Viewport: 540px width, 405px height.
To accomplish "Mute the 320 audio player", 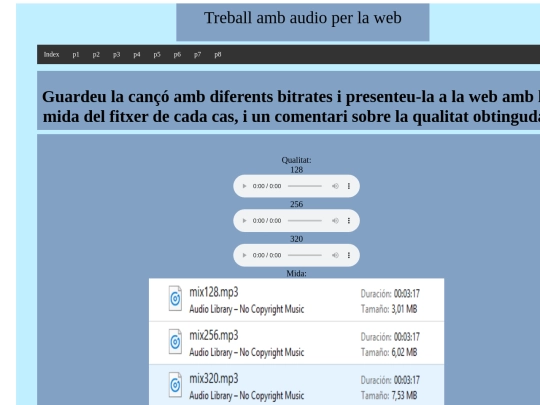I will pos(335,255).
